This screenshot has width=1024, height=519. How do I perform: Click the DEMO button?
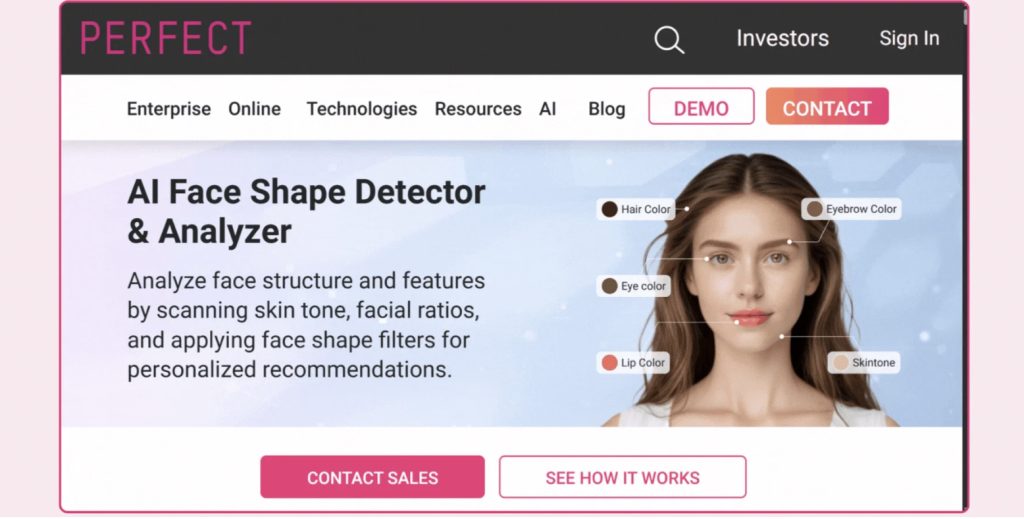[701, 106]
